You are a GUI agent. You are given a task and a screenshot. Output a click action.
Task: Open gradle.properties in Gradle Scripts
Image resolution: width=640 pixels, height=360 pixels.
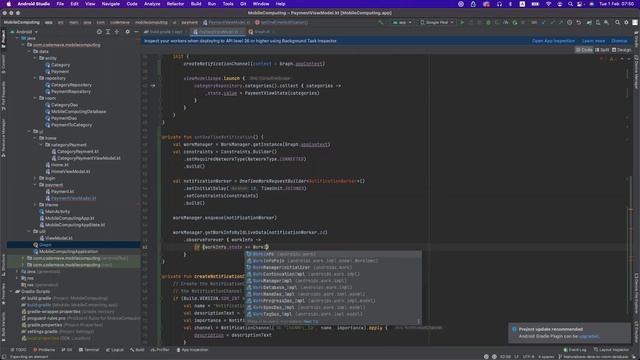(x=44, y=325)
